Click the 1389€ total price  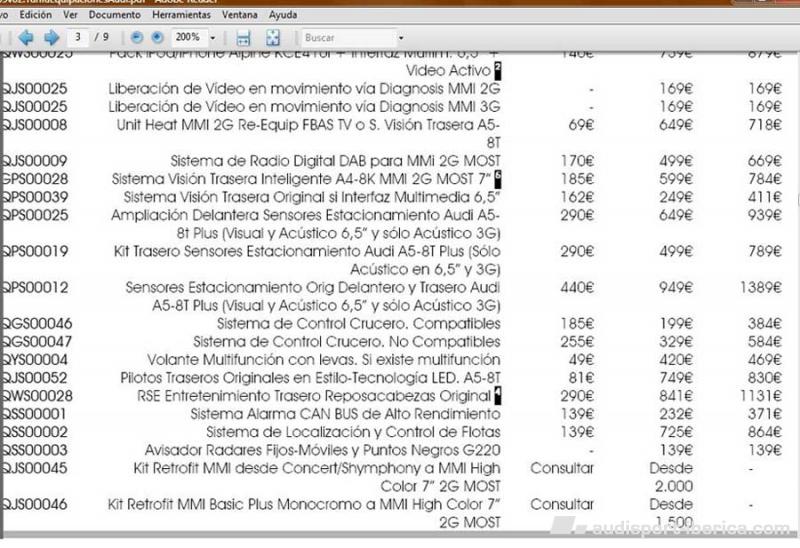click(x=761, y=288)
